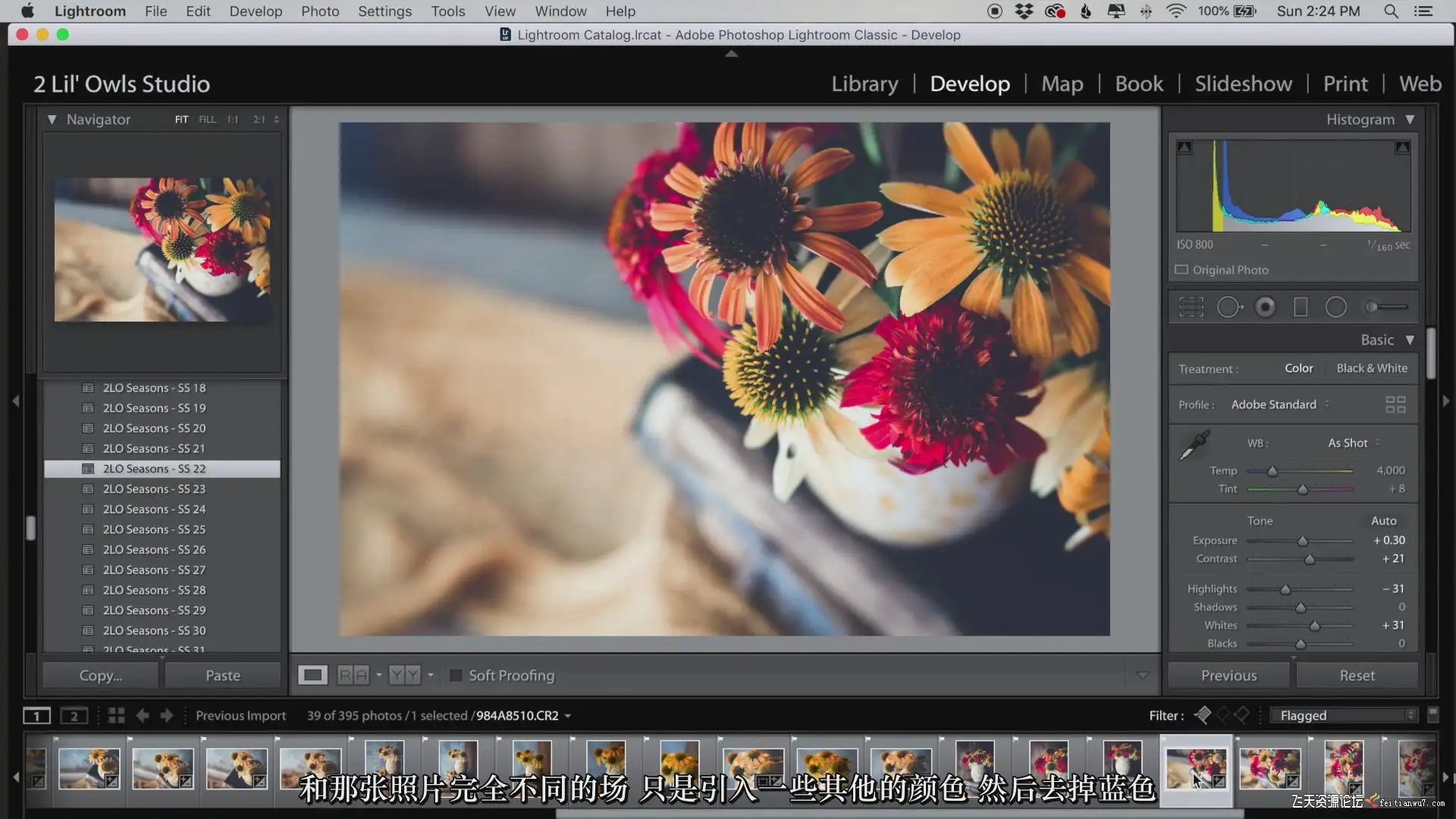Click the Copy... button
This screenshot has height=819, width=1456.
click(x=101, y=675)
